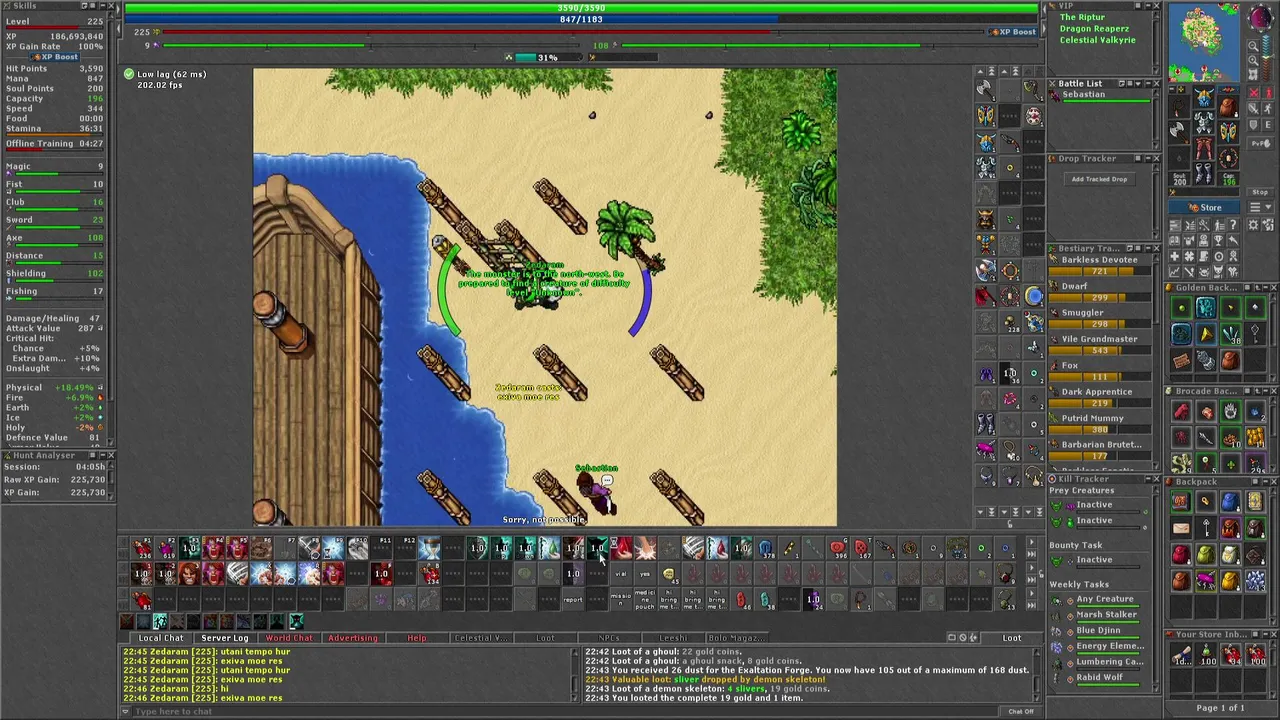Select the Rabid Wolf weekly task

click(x=1098, y=678)
